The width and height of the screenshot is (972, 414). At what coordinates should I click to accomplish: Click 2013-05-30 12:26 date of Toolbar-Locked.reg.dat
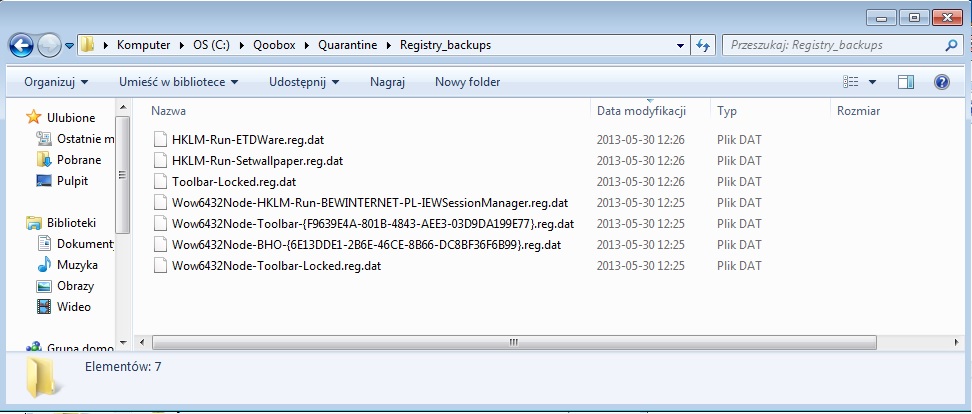(640, 182)
